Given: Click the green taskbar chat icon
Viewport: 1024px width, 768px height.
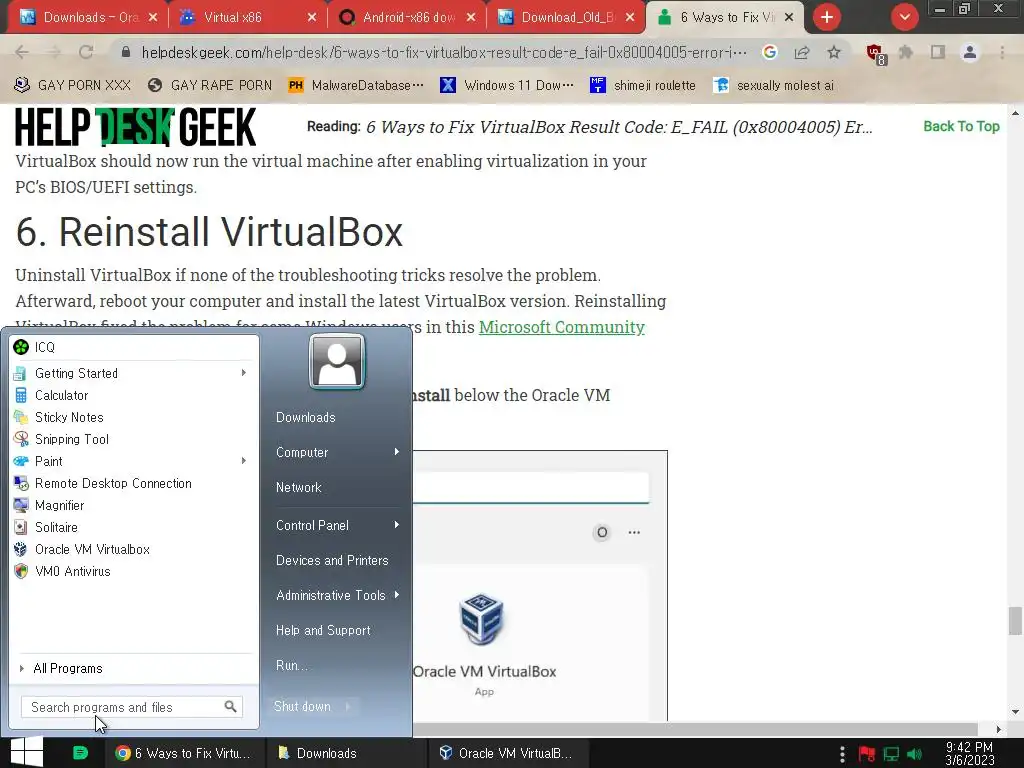Looking at the screenshot, I should click(80, 753).
